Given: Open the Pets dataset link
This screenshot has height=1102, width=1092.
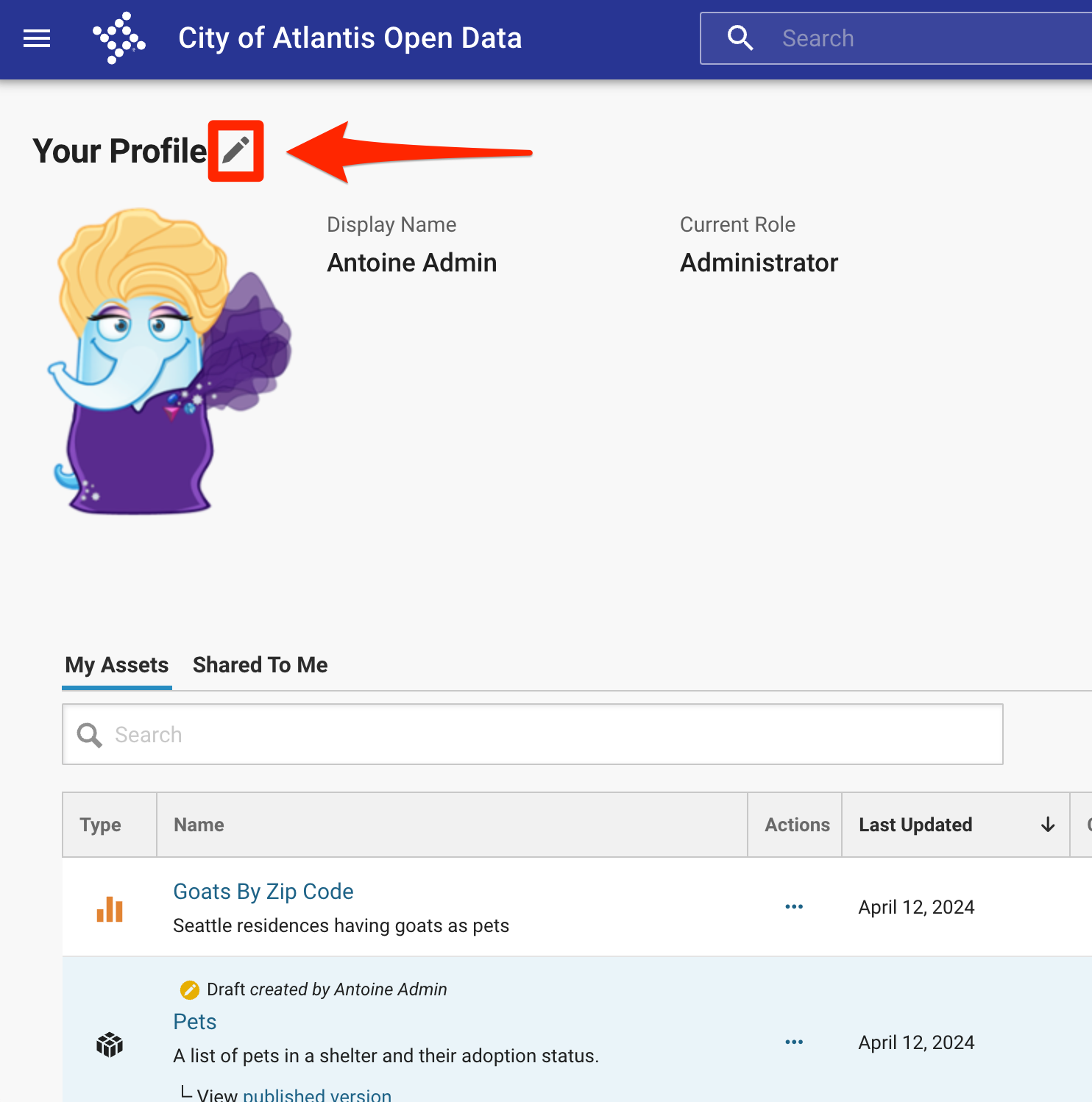Looking at the screenshot, I should pos(195,1022).
